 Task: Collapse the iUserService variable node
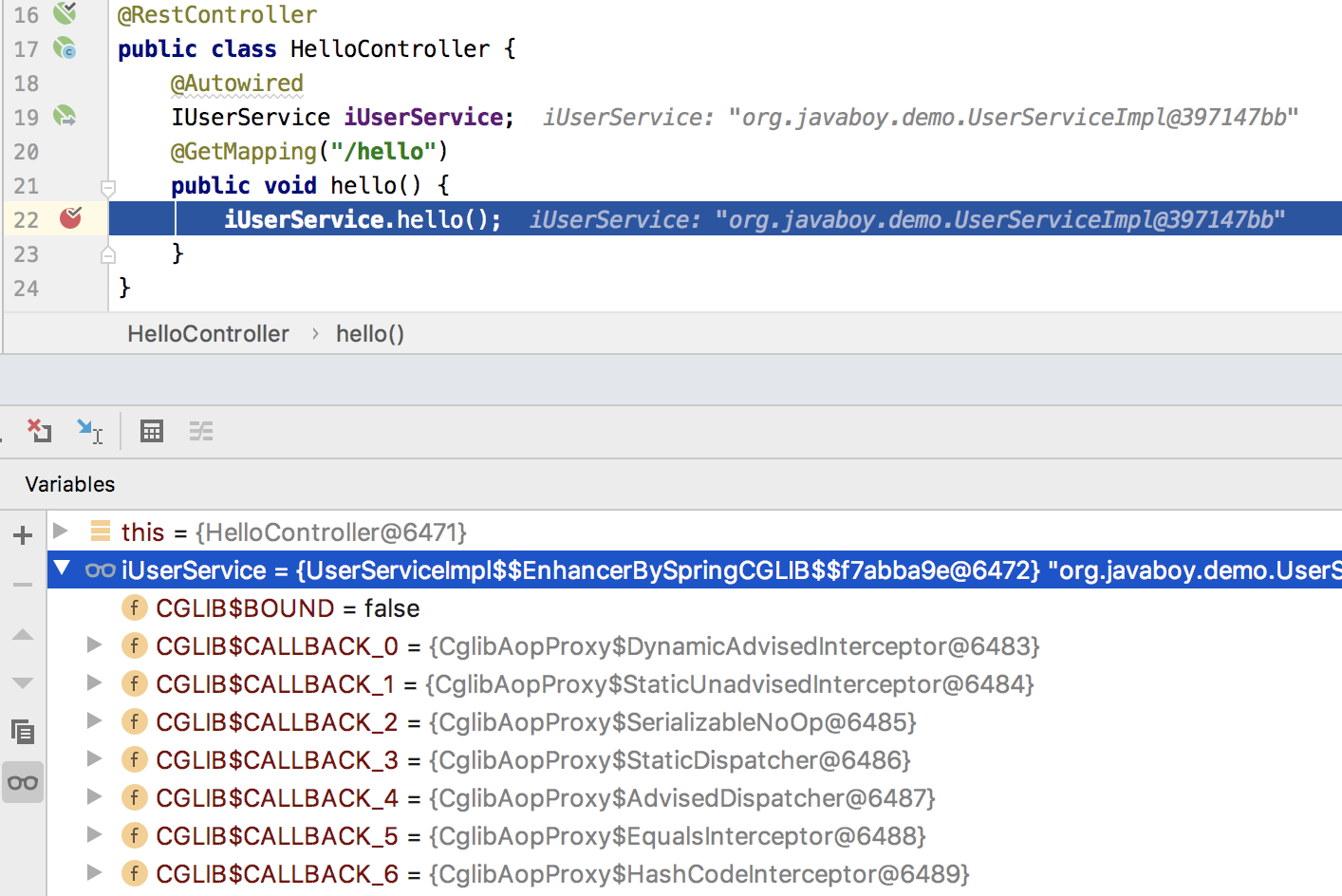60,569
